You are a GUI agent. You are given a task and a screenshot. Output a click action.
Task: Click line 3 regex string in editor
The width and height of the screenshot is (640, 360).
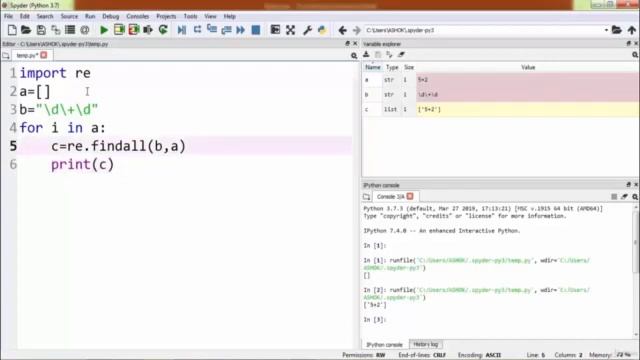pos(67,109)
